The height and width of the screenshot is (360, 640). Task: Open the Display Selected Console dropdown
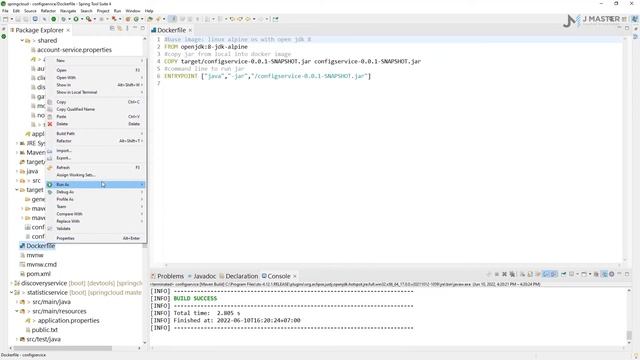(578, 274)
